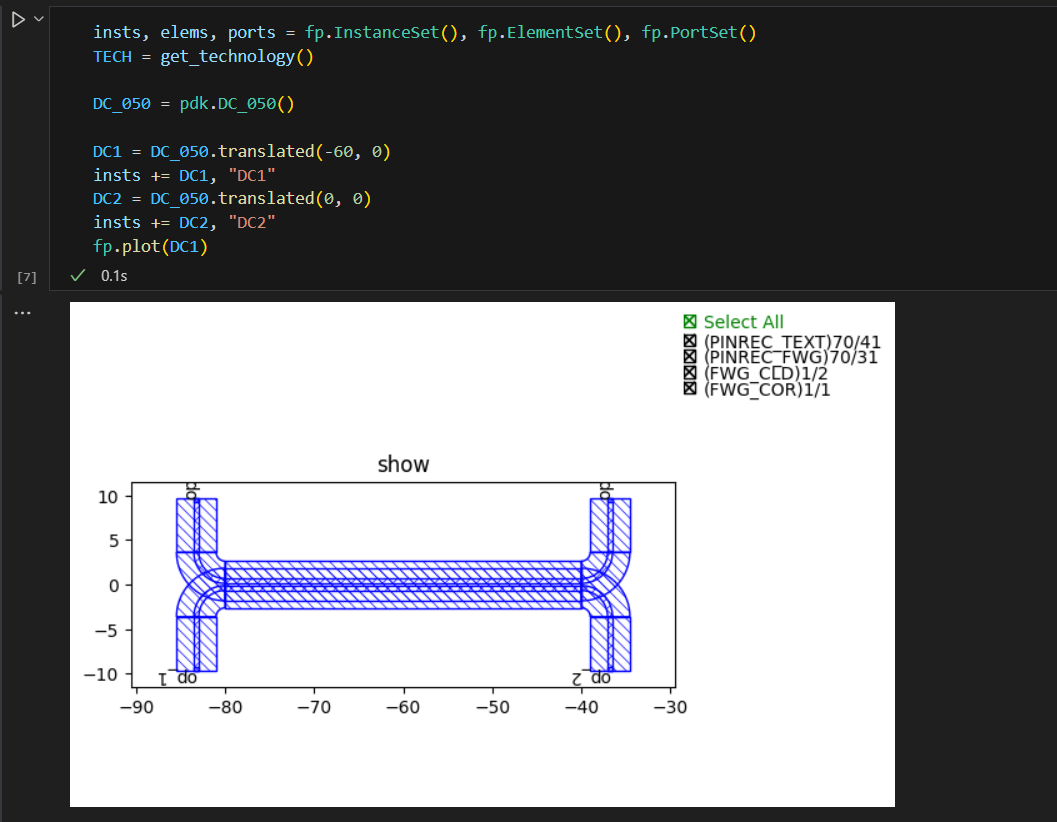
Task: Click the straight coupling waveguide in plot
Action: point(403,585)
